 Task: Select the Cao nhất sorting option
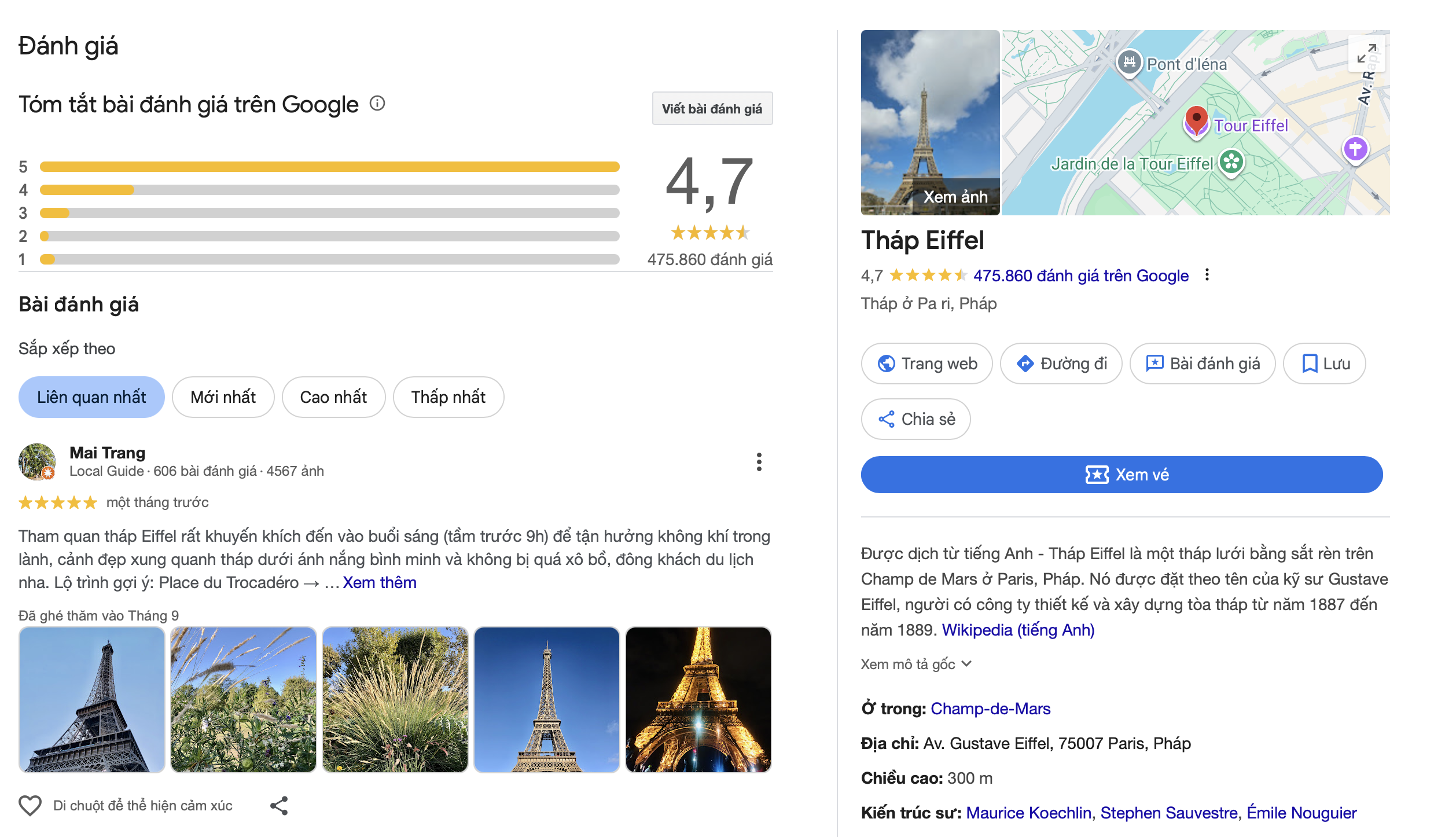point(333,397)
